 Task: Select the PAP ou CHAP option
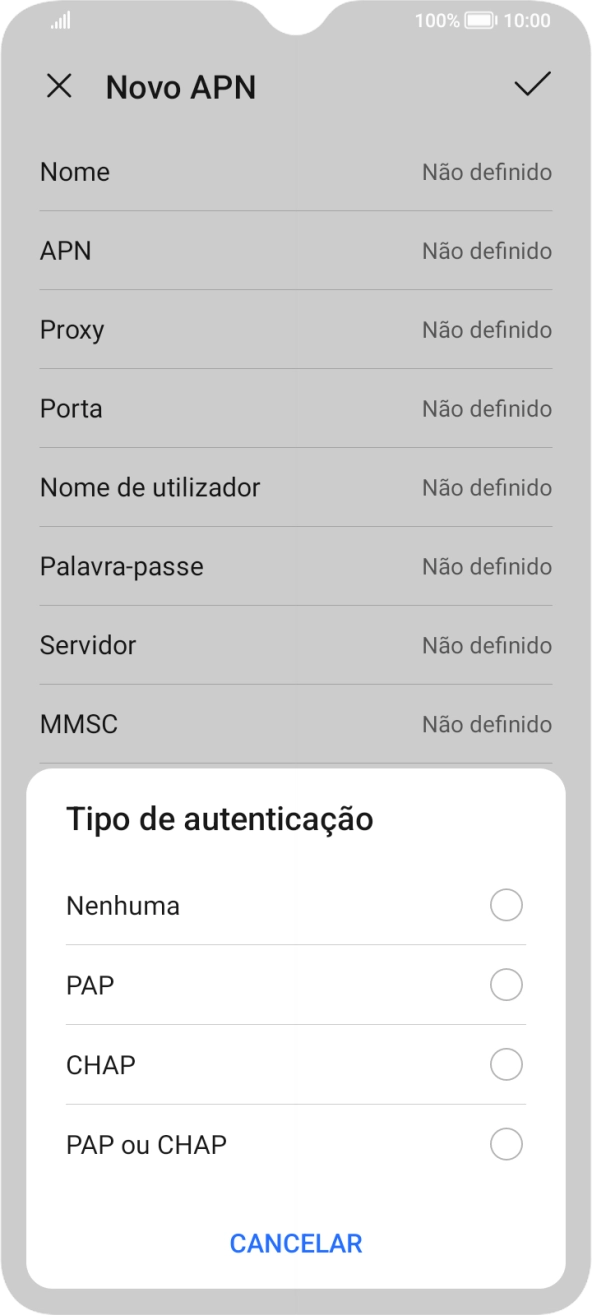(296, 1144)
